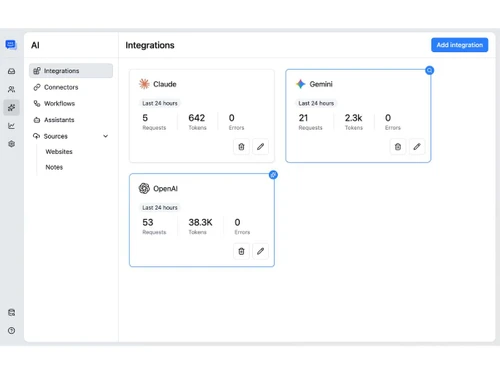
Task: Select Integrations in the AI sidebar
Action: [x=71, y=71]
